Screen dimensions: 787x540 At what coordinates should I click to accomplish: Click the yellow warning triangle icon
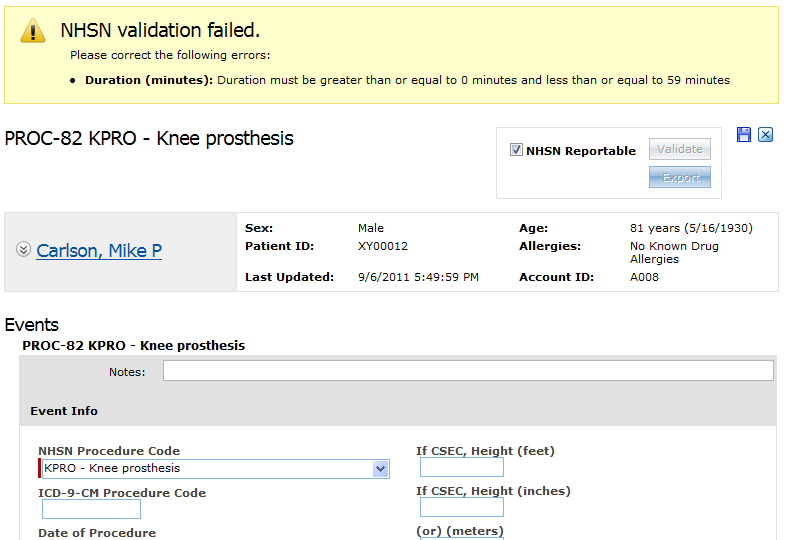tap(33, 31)
